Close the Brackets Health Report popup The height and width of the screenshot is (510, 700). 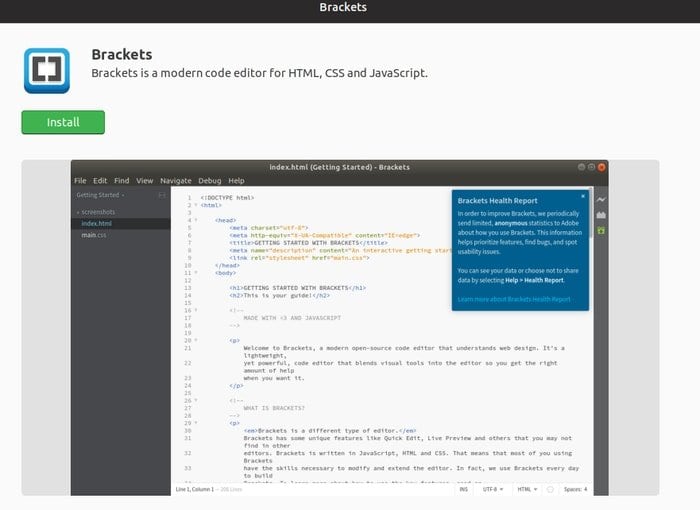coord(583,196)
